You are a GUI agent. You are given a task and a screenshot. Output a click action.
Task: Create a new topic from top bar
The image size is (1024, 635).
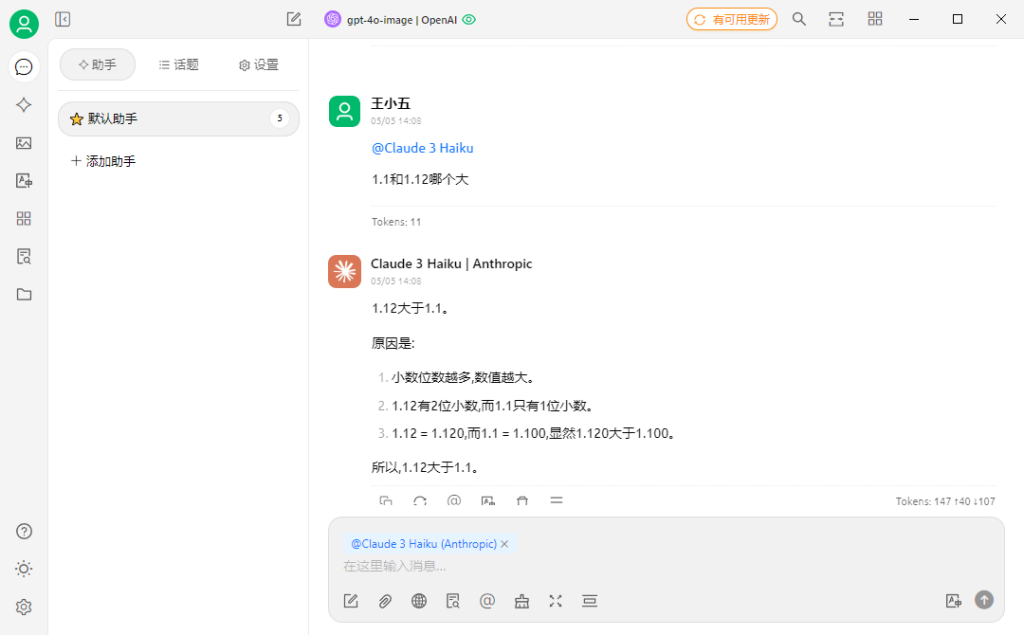(x=294, y=20)
